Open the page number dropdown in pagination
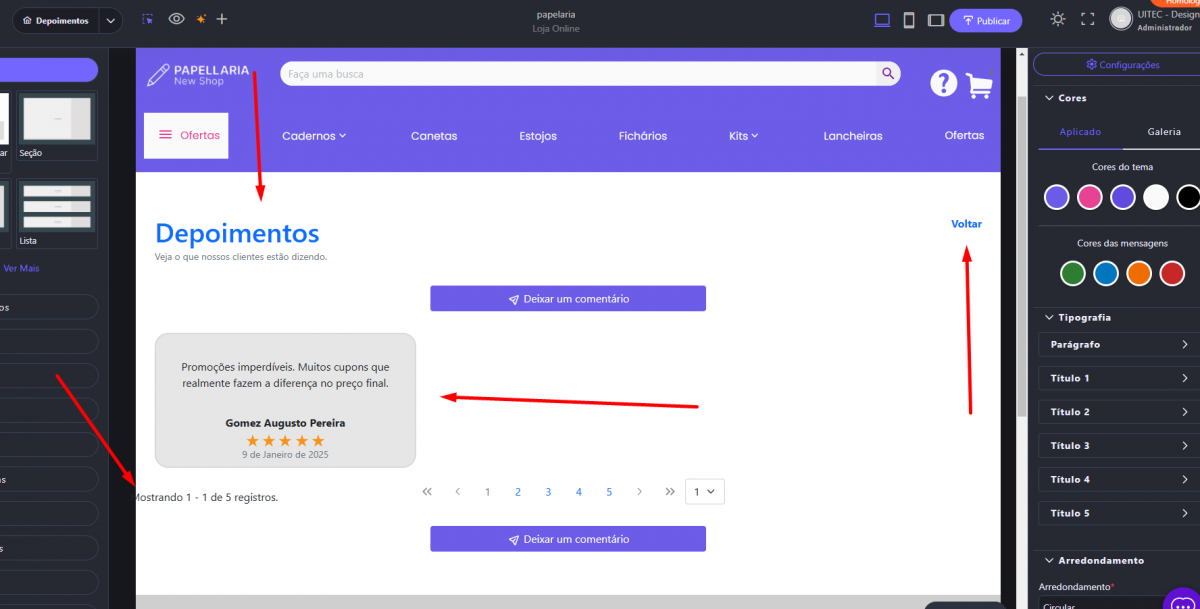Image resolution: width=1200 pixels, height=609 pixels. pyautogui.click(x=704, y=491)
